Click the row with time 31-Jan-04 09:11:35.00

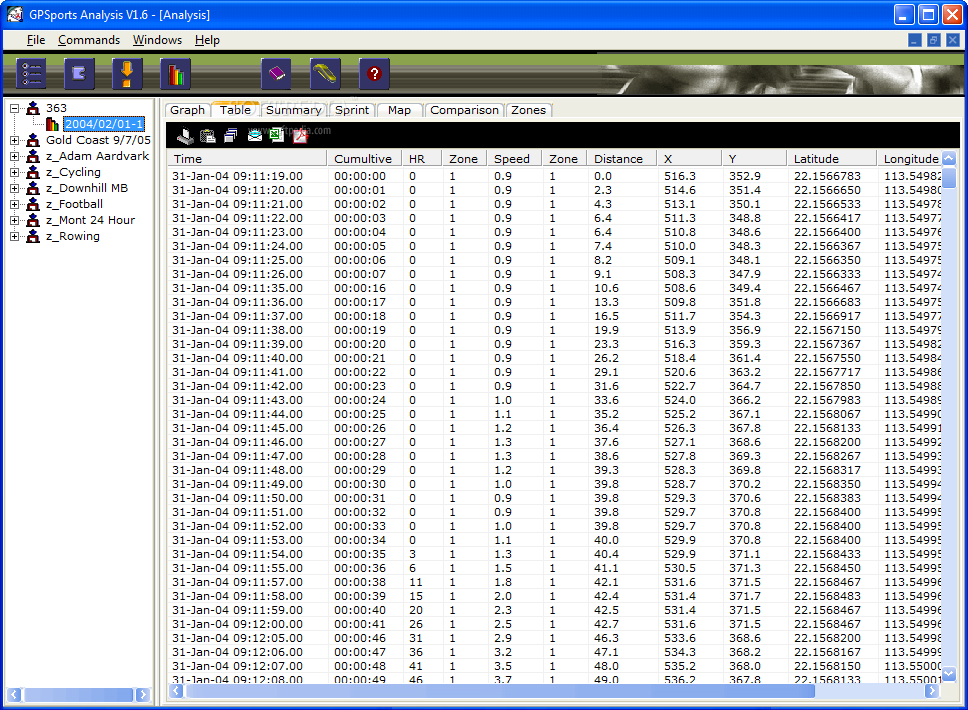(554, 288)
